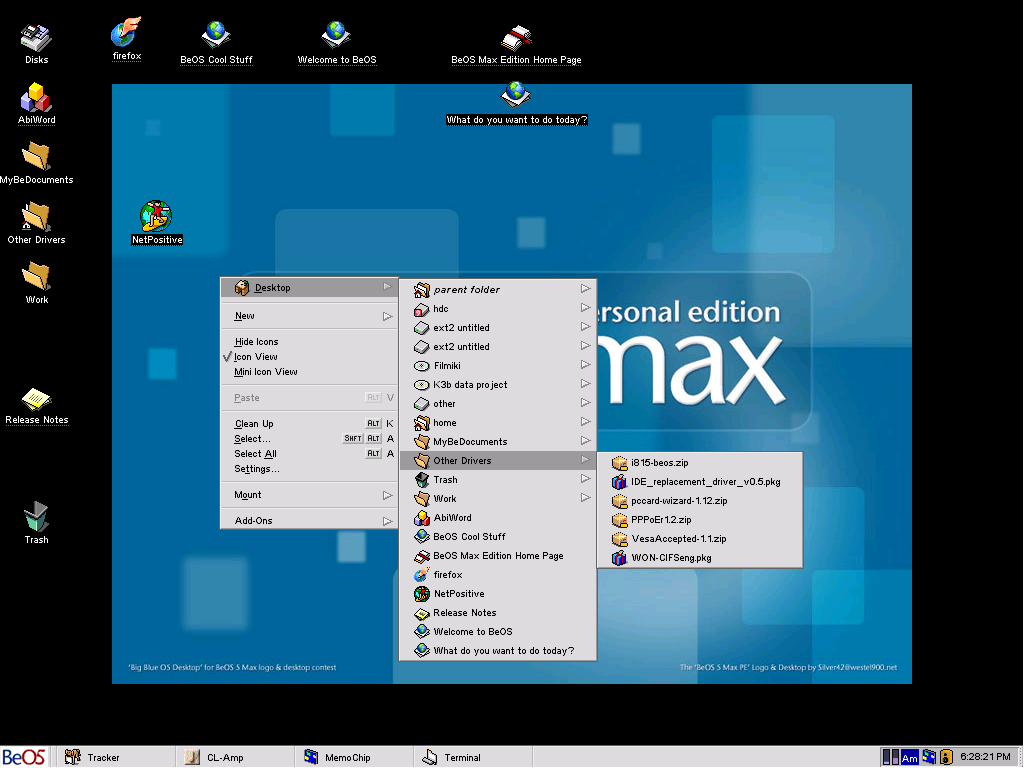Expand MyBeDocuments in the submenu
1024x768 pixels.
498,441
